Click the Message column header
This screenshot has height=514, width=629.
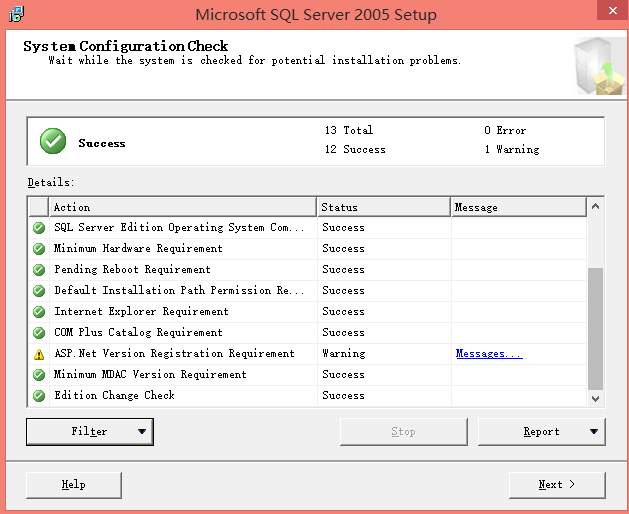click(517, 207)
